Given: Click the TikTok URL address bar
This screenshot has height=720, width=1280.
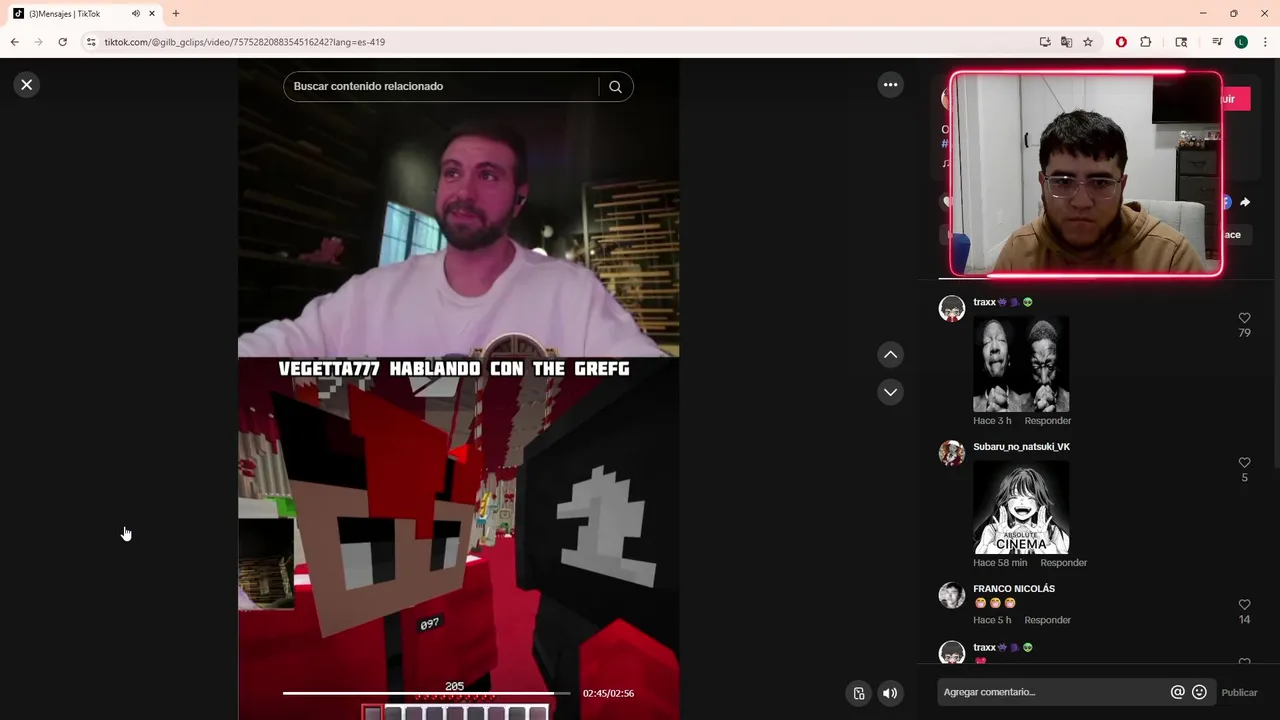Looking at the screenshot, I should point(245,42).
